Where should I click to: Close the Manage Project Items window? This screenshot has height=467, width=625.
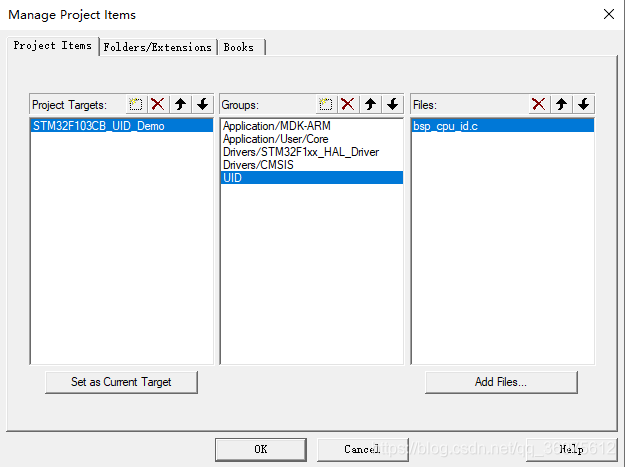[x=609, y=14]
